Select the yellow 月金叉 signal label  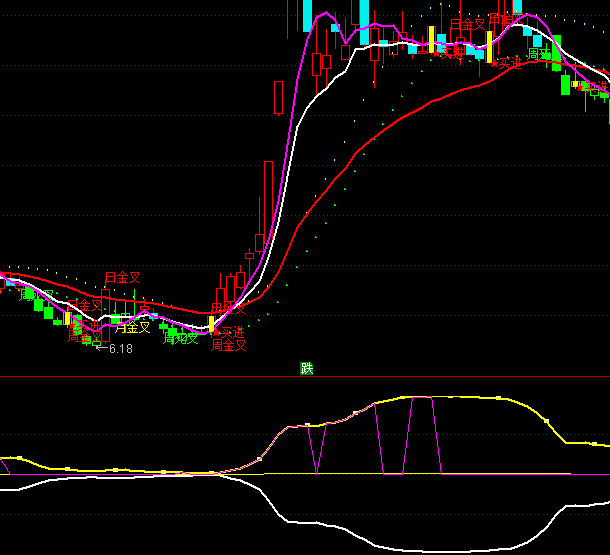[x=132, y=326]
